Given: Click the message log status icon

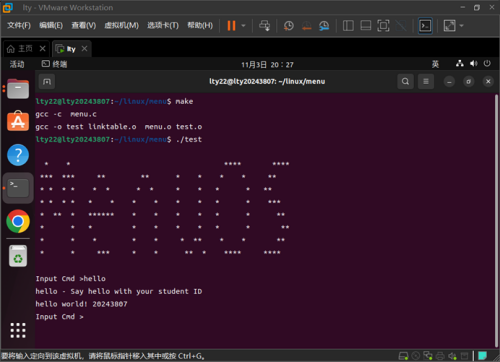Looking at the screenshot, I should (482, 356).
